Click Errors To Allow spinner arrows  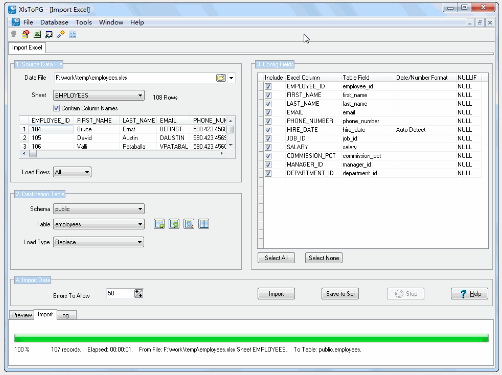[x=138, y=294]
